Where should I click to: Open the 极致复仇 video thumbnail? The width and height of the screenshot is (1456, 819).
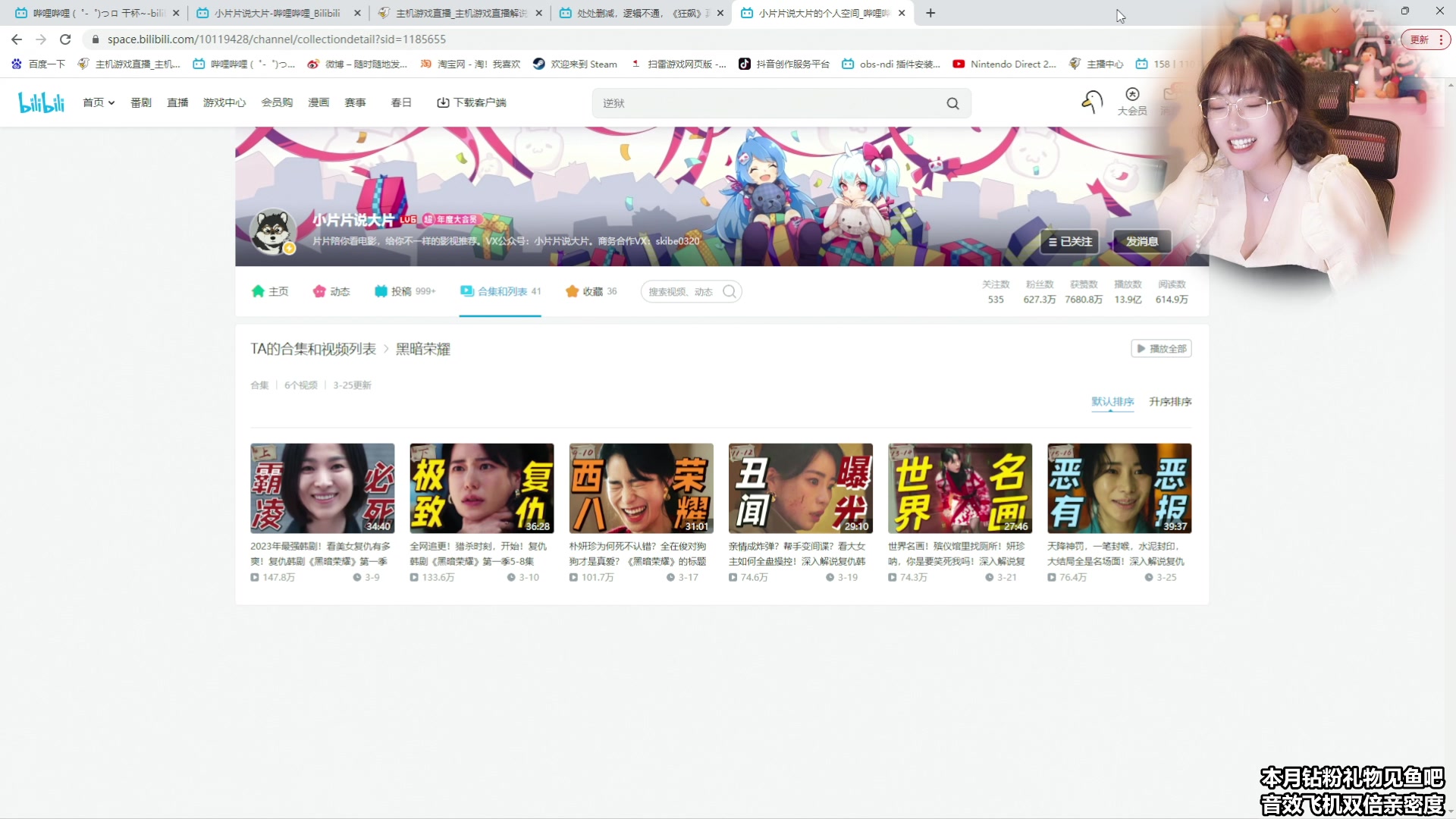coord(482,488)
